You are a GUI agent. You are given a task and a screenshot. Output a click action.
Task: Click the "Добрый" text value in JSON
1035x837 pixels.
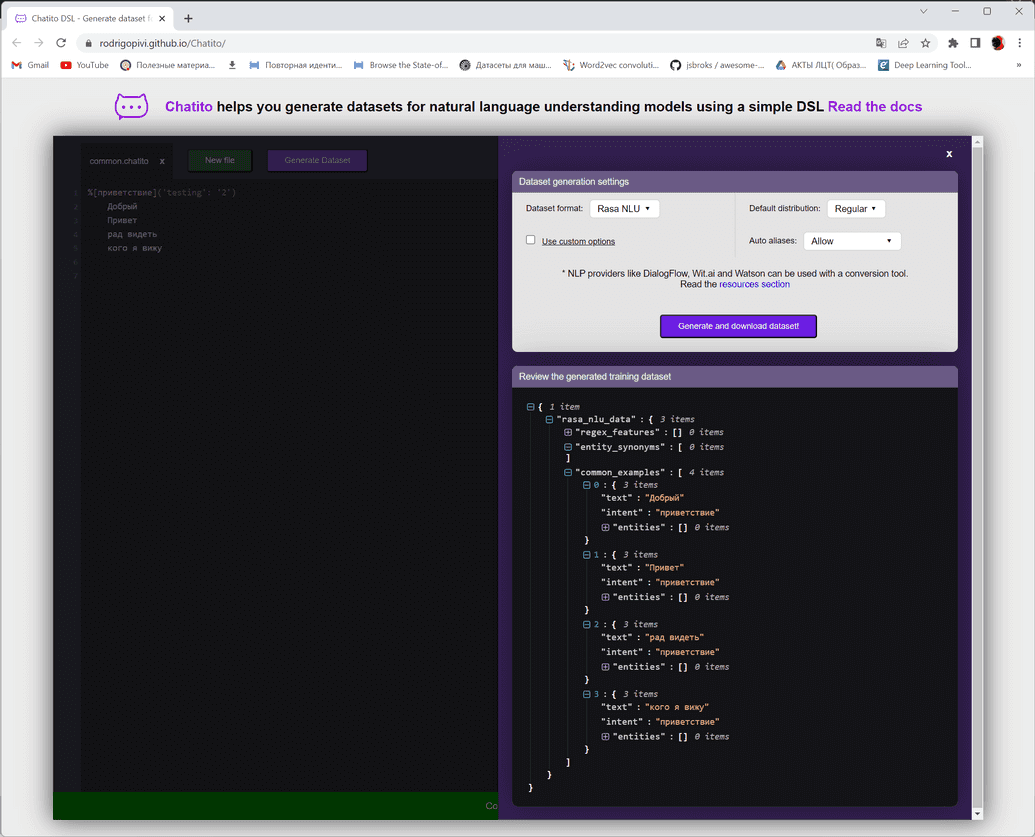[664, 498]
